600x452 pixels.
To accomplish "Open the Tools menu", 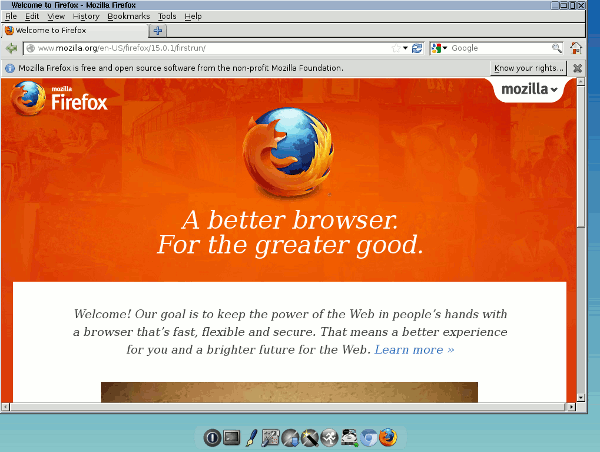I will point(167,16).
